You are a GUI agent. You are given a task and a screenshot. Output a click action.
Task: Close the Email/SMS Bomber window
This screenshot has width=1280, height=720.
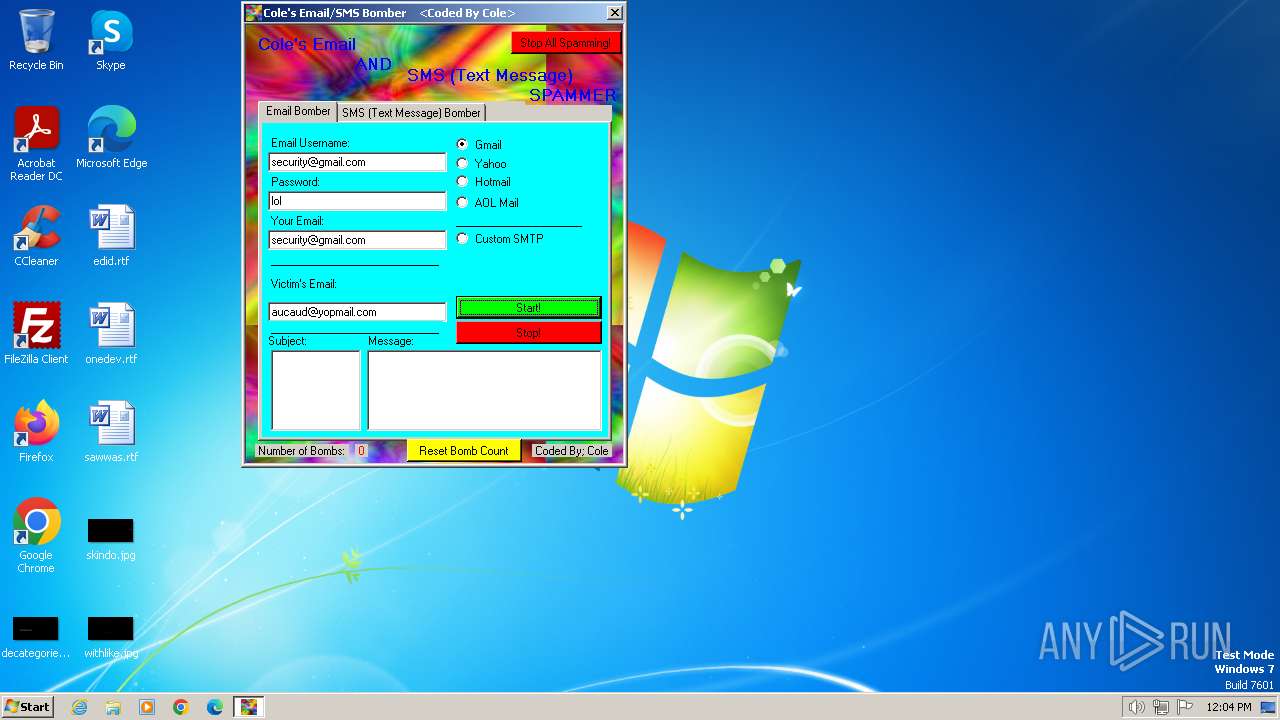click(614, 13)
